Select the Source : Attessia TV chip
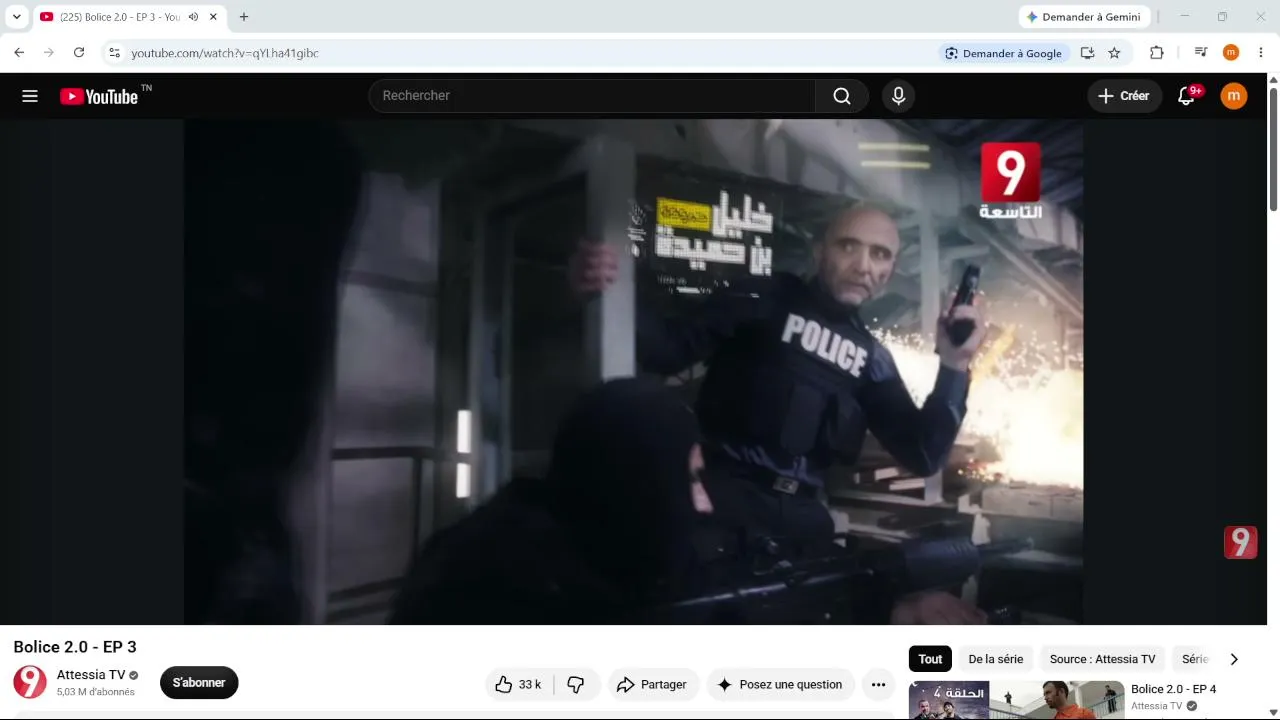Viewport: 1280px width, 720px height. coord(1102,659)
